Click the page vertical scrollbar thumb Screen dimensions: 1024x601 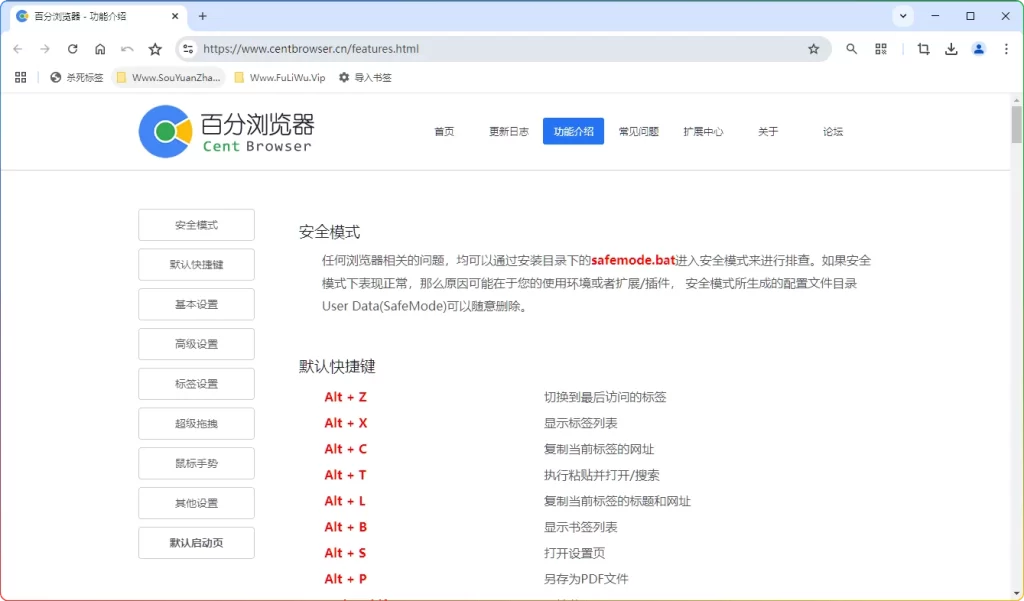click(x=1016, y=125)
